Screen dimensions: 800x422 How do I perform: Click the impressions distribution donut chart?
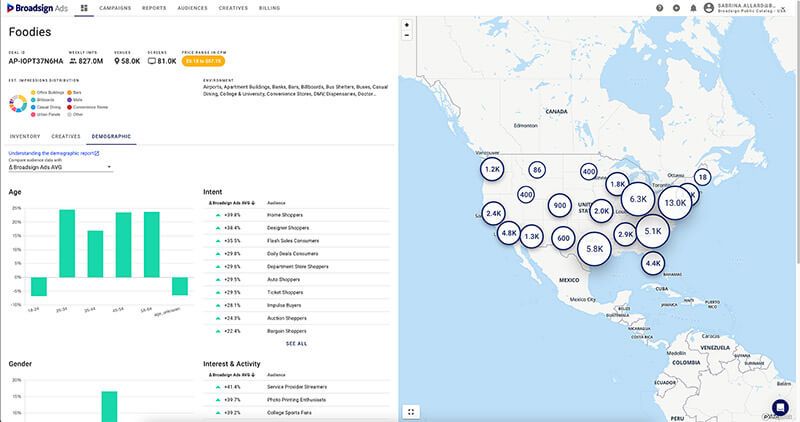pos(18,104)
